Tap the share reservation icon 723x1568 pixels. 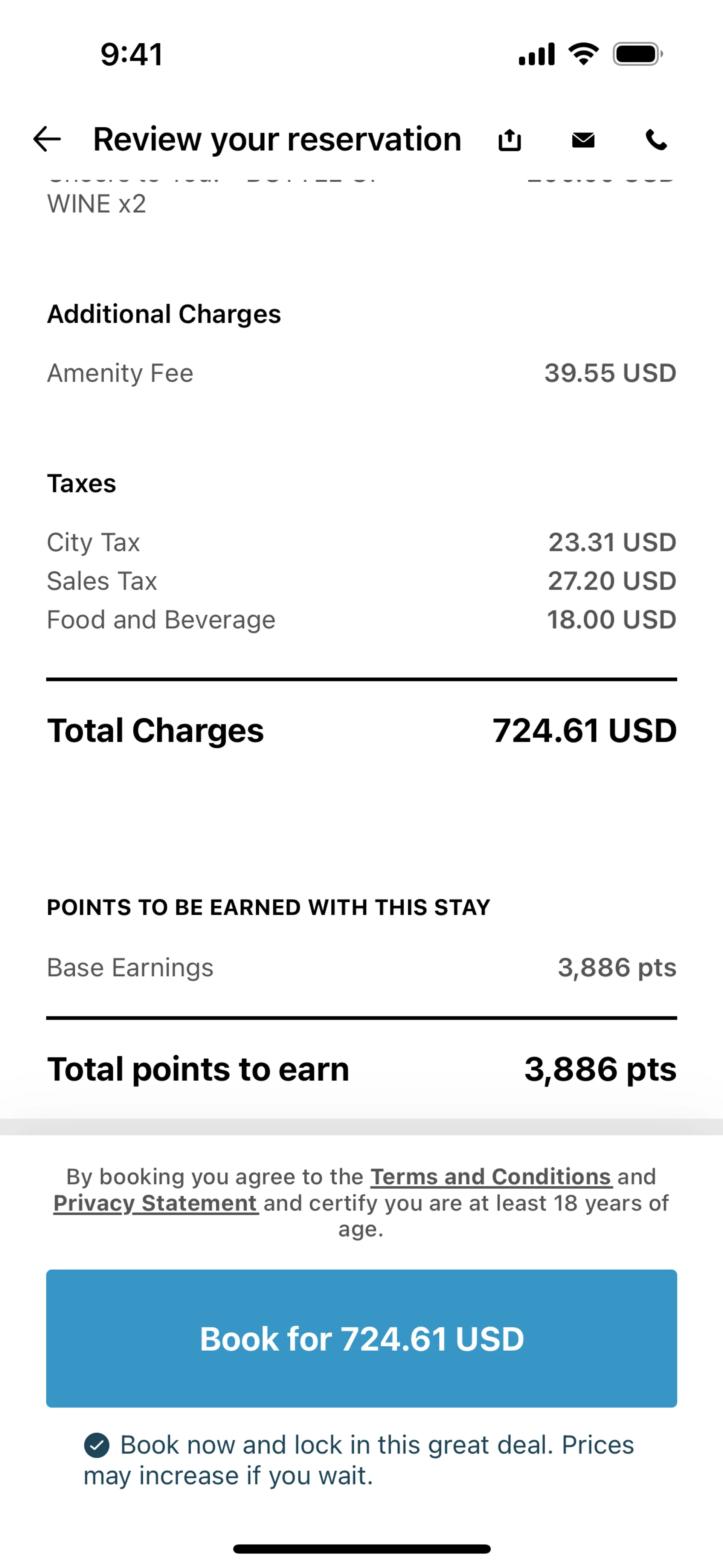tap(509, 140)
